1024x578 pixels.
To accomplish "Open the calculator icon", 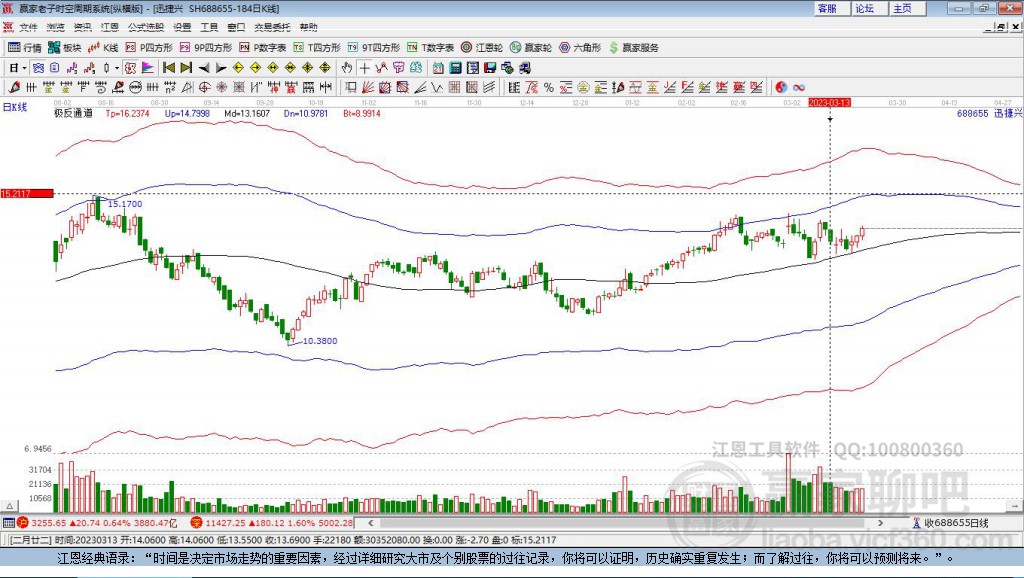I will click(455, 68).
